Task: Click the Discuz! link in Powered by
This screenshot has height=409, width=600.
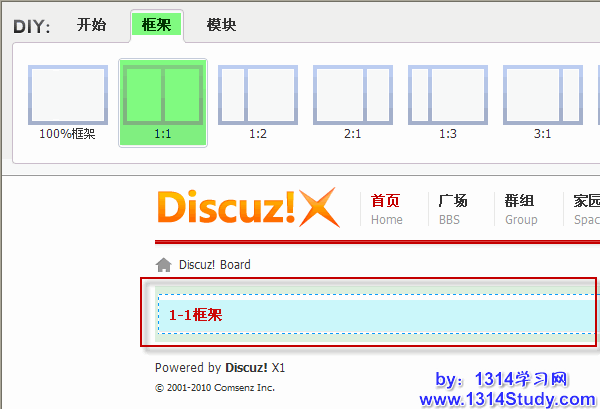Action: point(246,367)
